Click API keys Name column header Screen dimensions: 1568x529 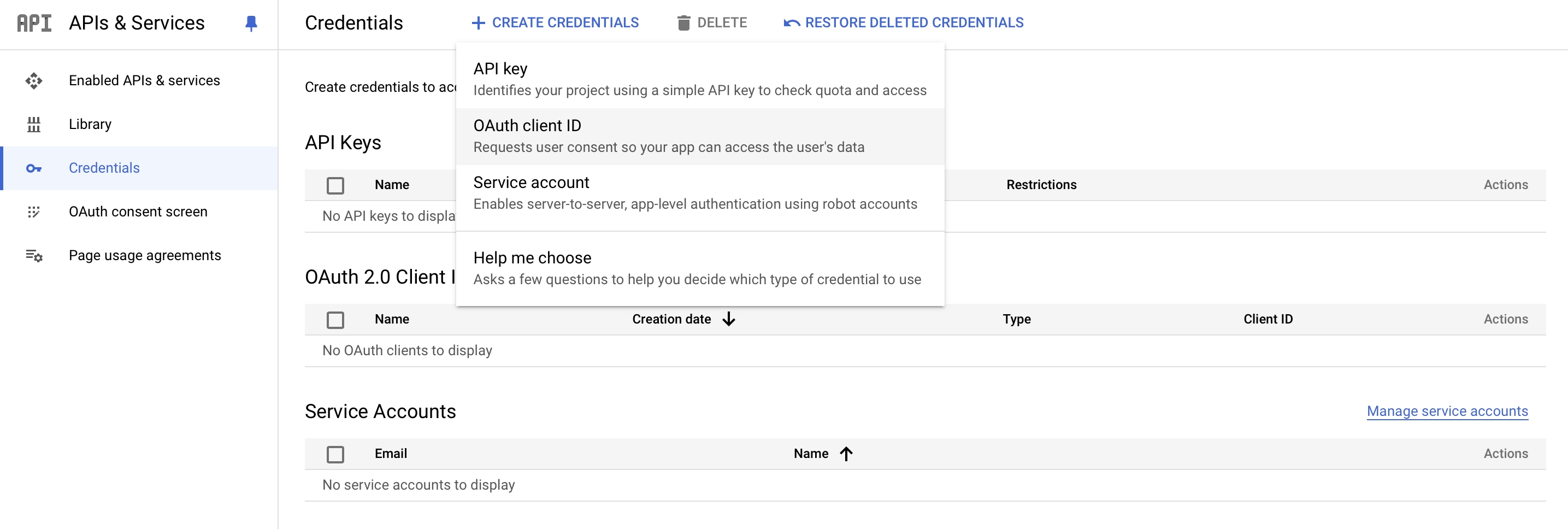[392, 185]
